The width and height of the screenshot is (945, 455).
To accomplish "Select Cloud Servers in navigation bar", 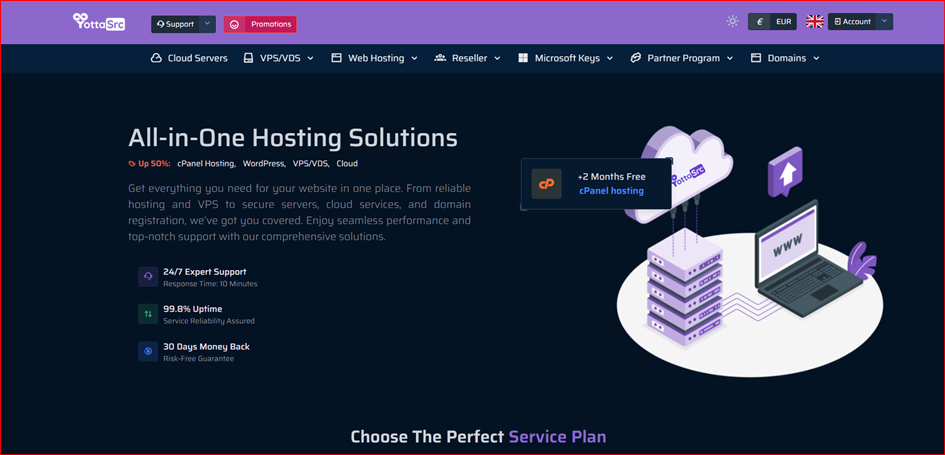I will 189,58.
